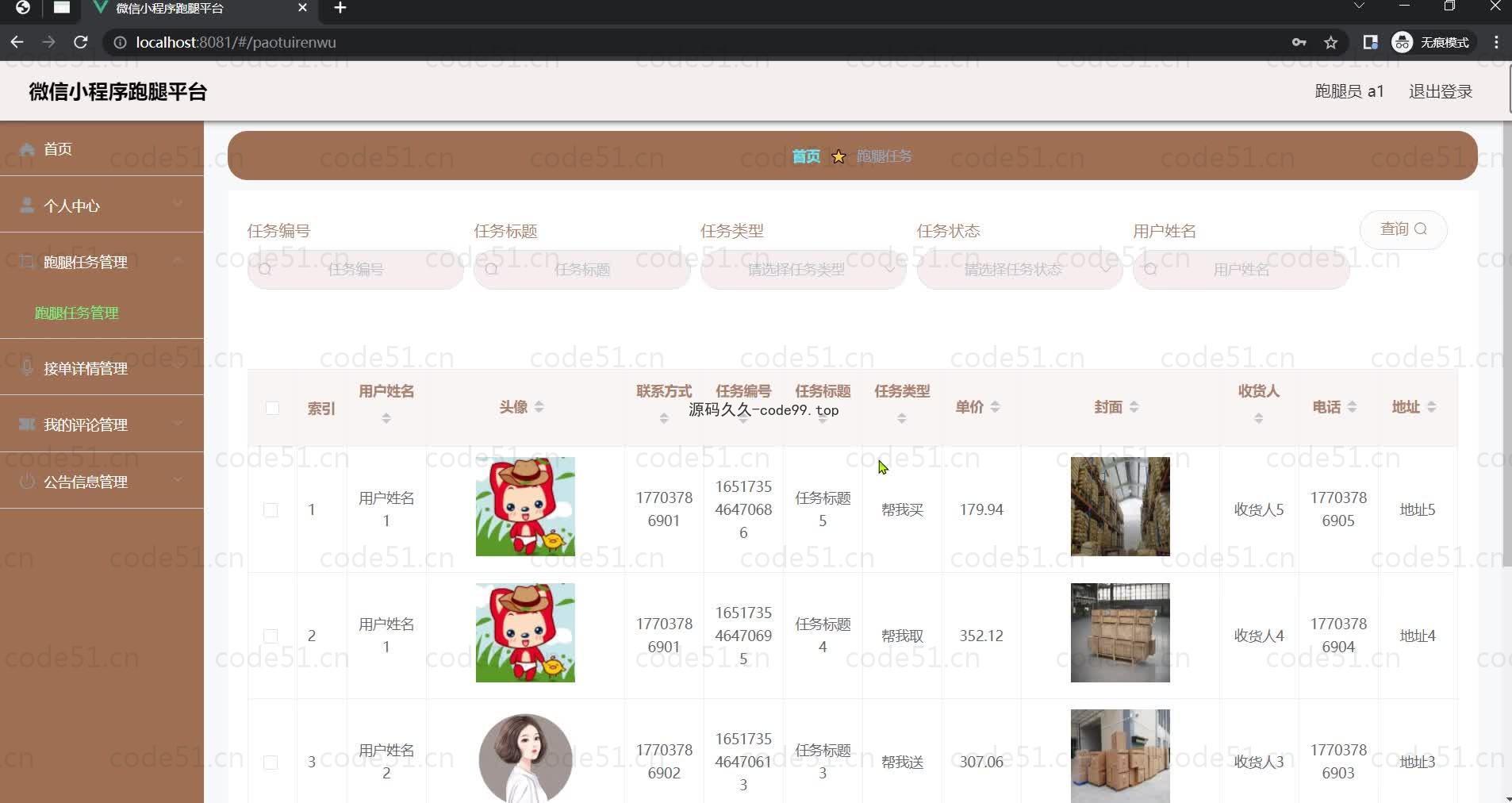Open the row 1 avatar thumbnail
Viewport: 1512px width, 803px height.
tap(525, 506)
